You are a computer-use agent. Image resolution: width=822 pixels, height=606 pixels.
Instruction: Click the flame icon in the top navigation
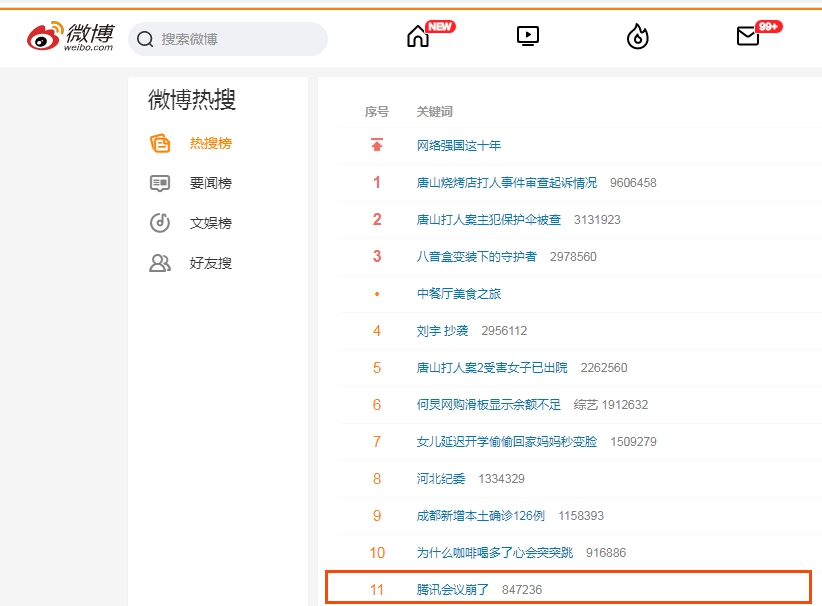click(x=637, y=37)
